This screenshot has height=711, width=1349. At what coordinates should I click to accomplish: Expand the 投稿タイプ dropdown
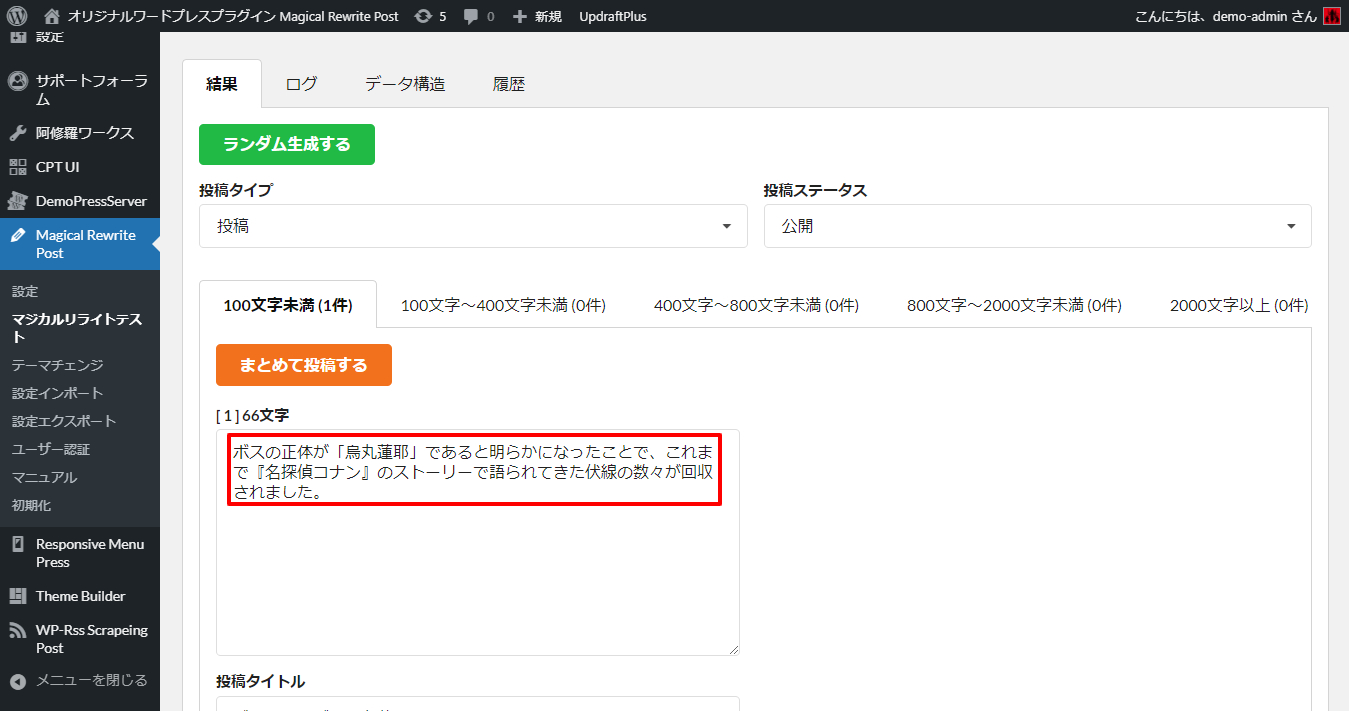[473, 226]
